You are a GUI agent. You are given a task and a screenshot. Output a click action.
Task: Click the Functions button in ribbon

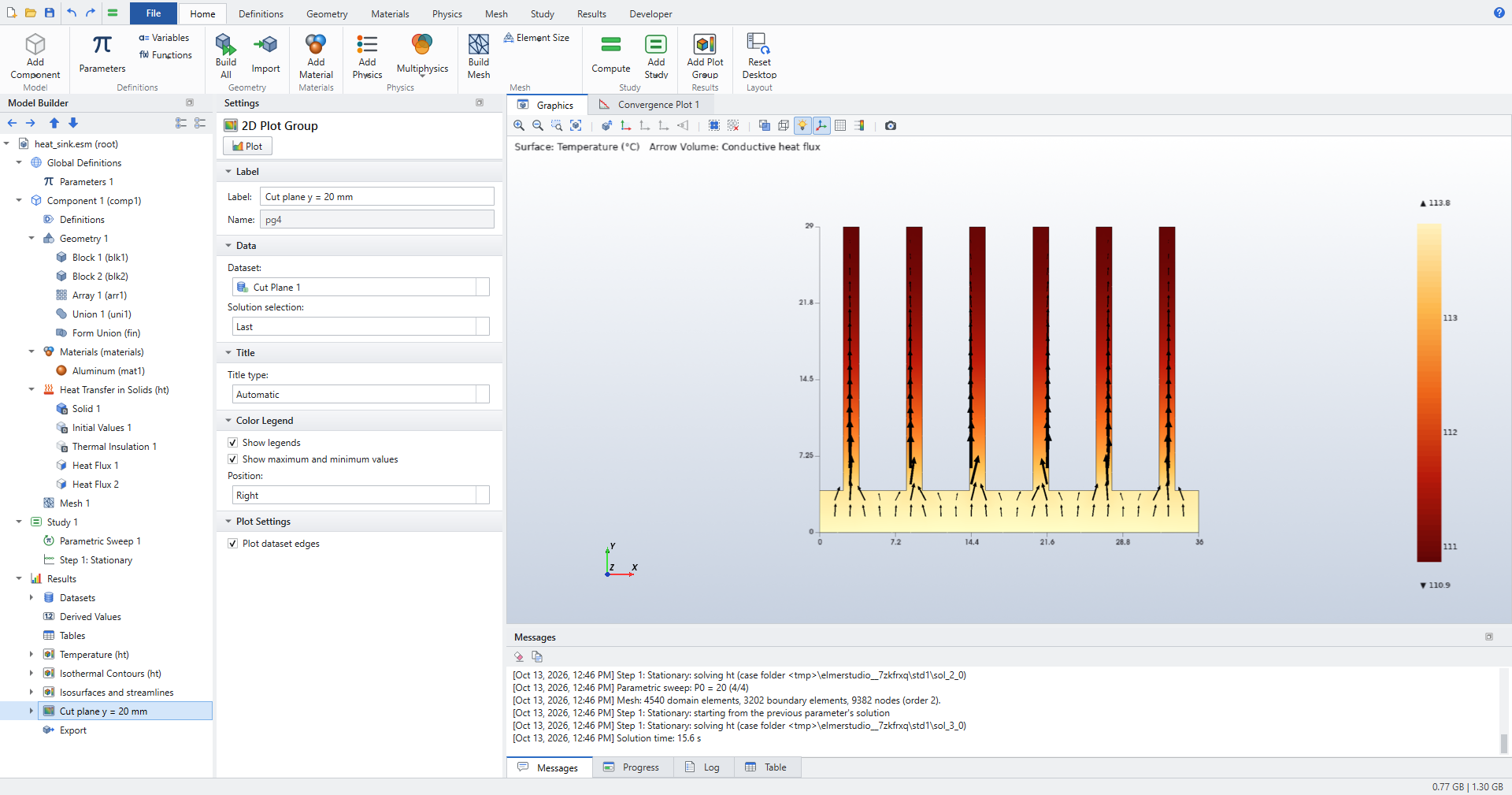pyautogui.click(x=165, y=55)
